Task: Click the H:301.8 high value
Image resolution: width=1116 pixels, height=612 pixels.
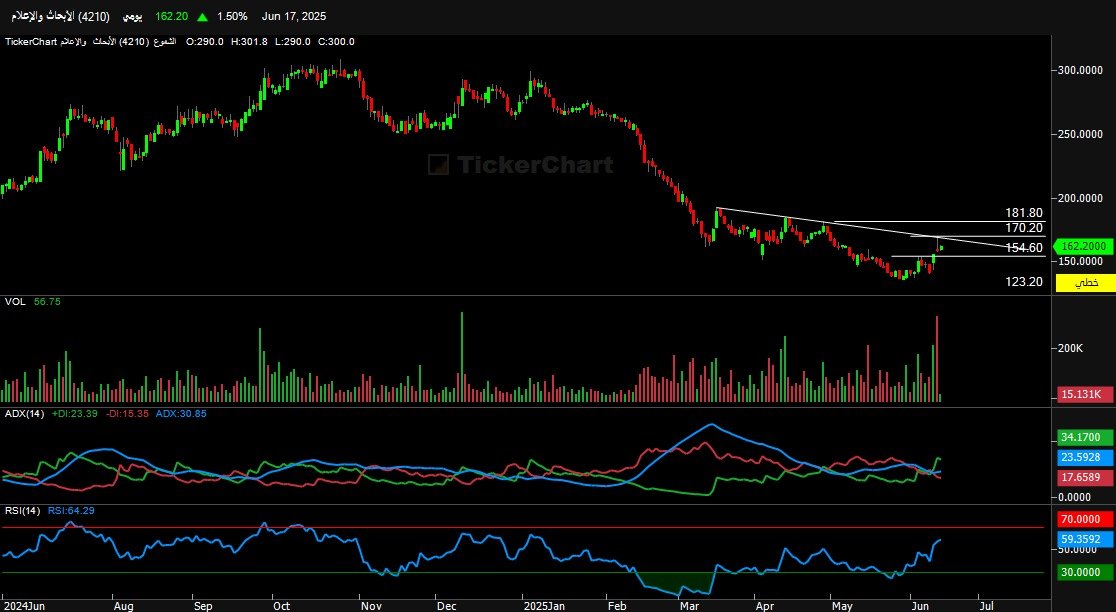Action: click(x=248, y=42)
